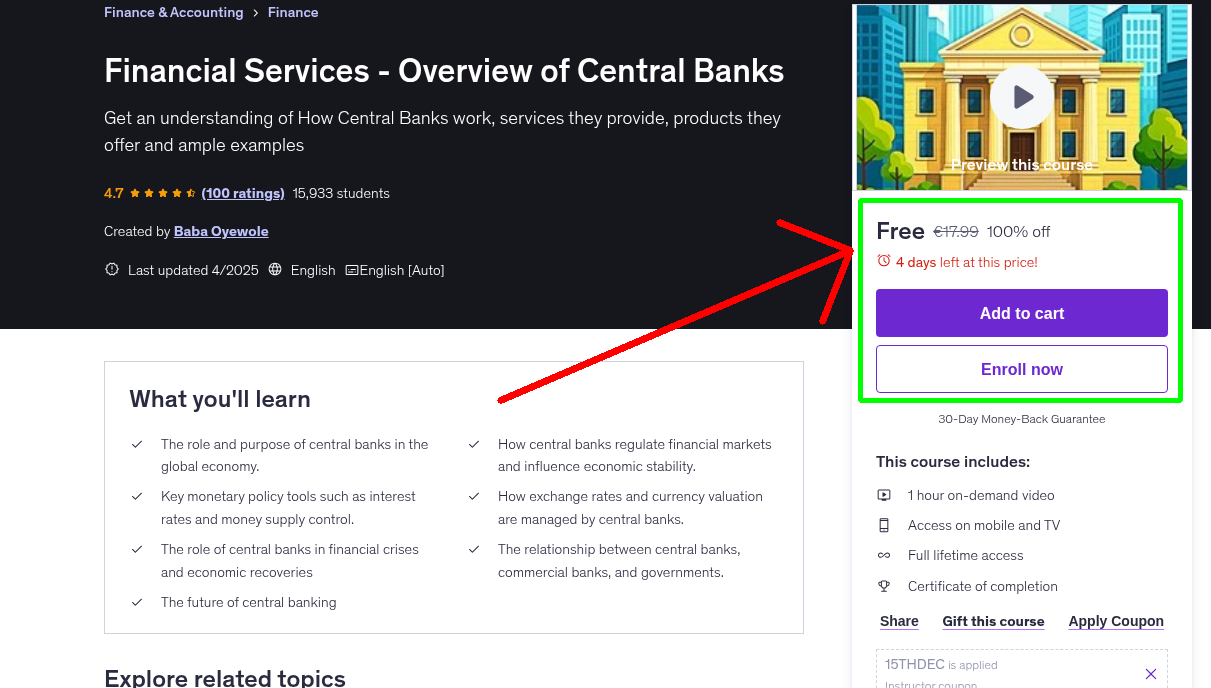Click the alarm clock icon near the price
Viewport: 1211px width, 688px height.
pyautogui.click(x=882, y=259)
